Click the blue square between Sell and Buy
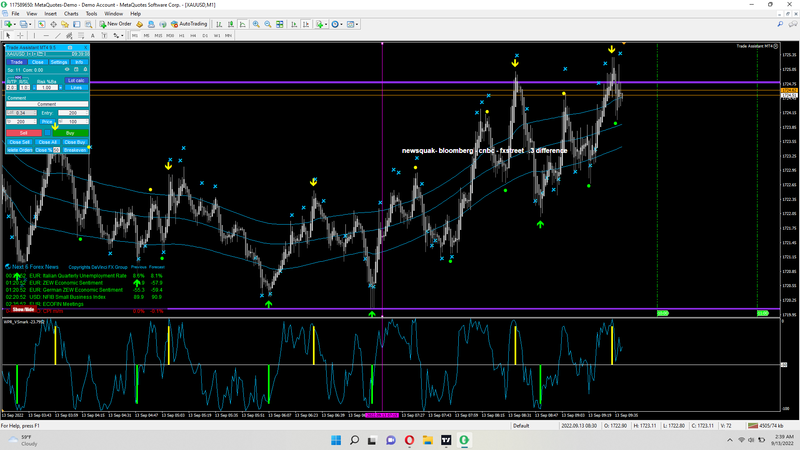 point(47,132)
